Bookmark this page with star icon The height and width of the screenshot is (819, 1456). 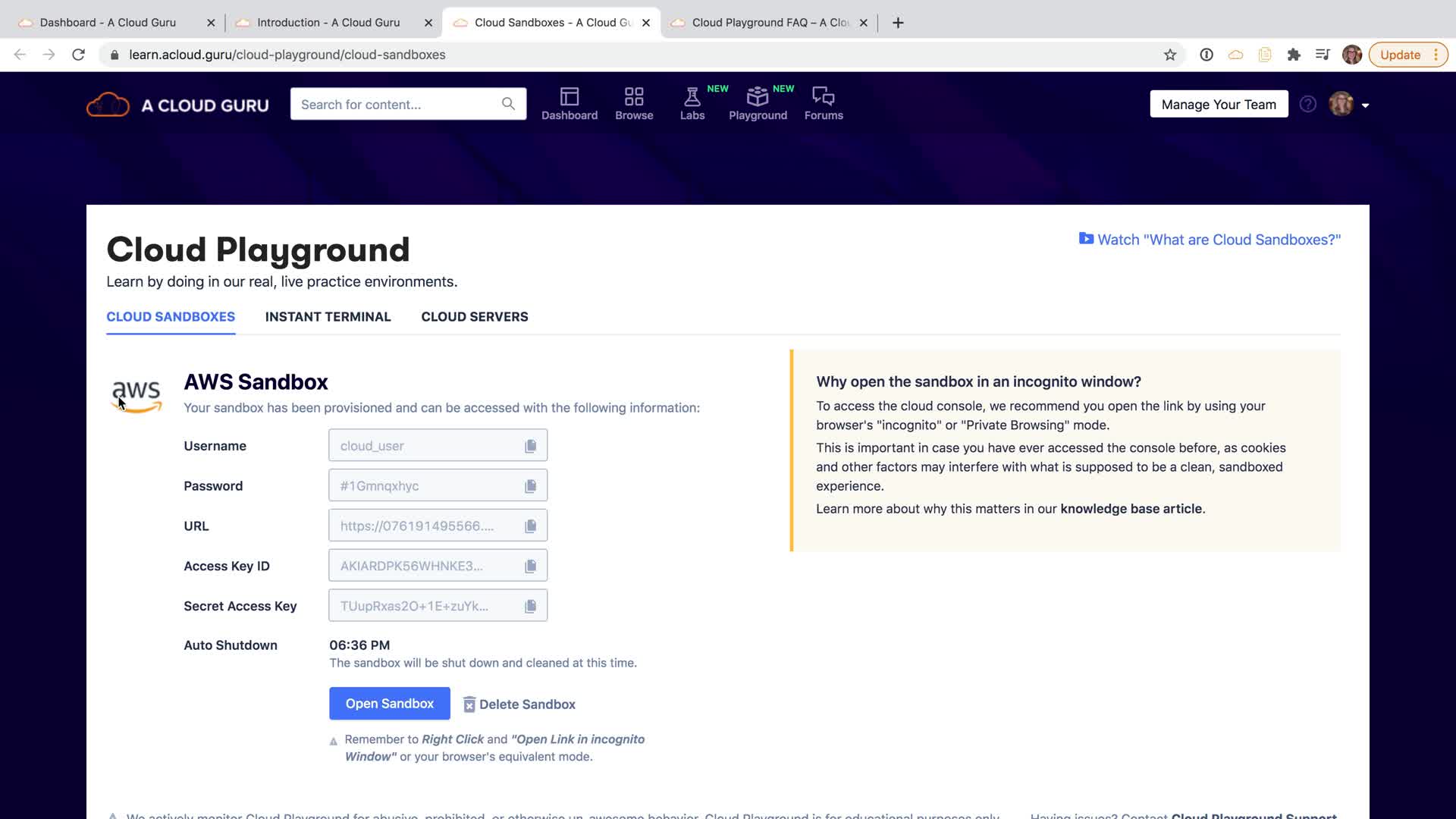(1169, 55)
